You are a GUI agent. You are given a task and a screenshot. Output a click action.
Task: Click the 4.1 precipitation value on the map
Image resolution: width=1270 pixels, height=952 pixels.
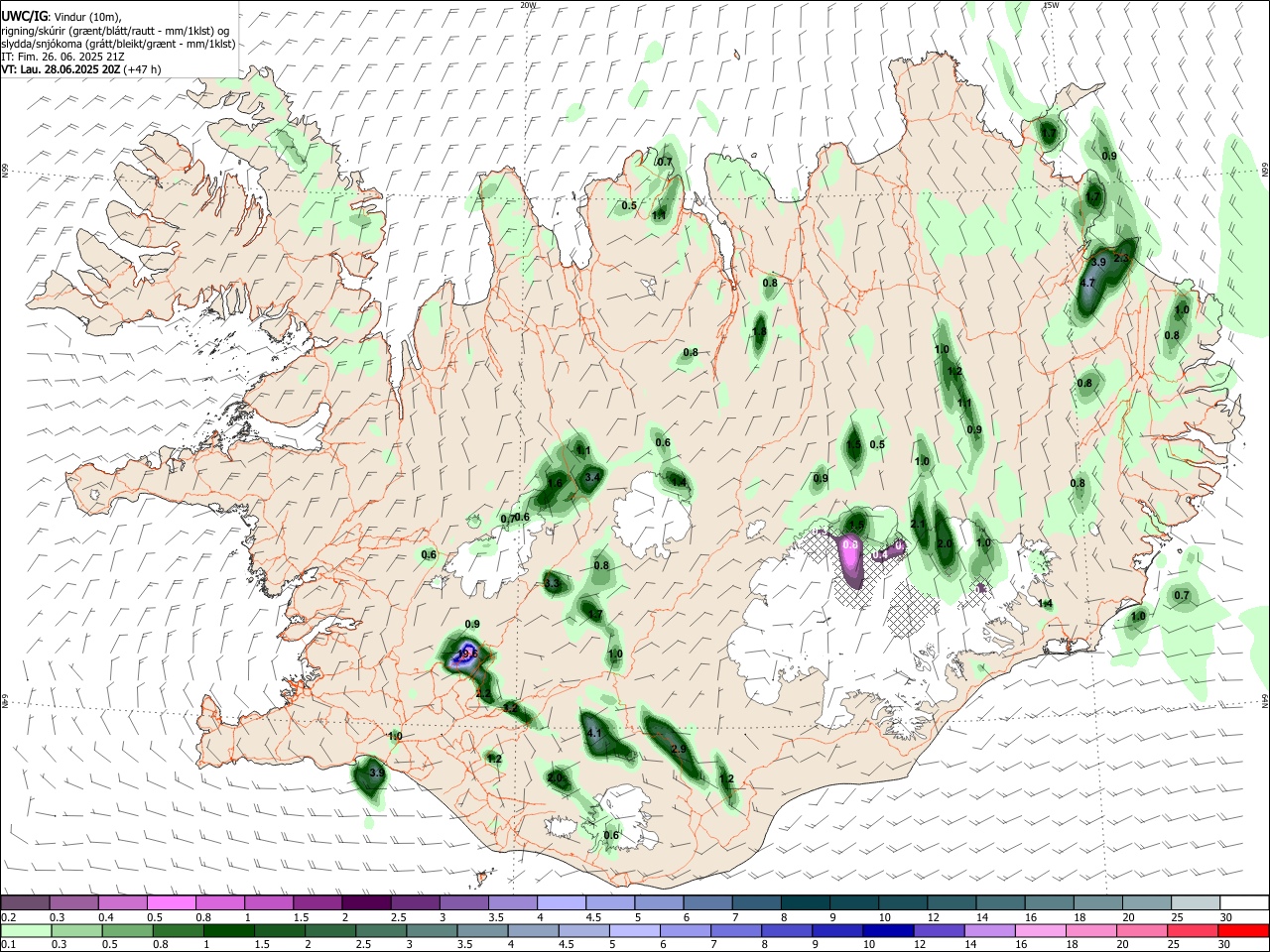coord(595,734)
